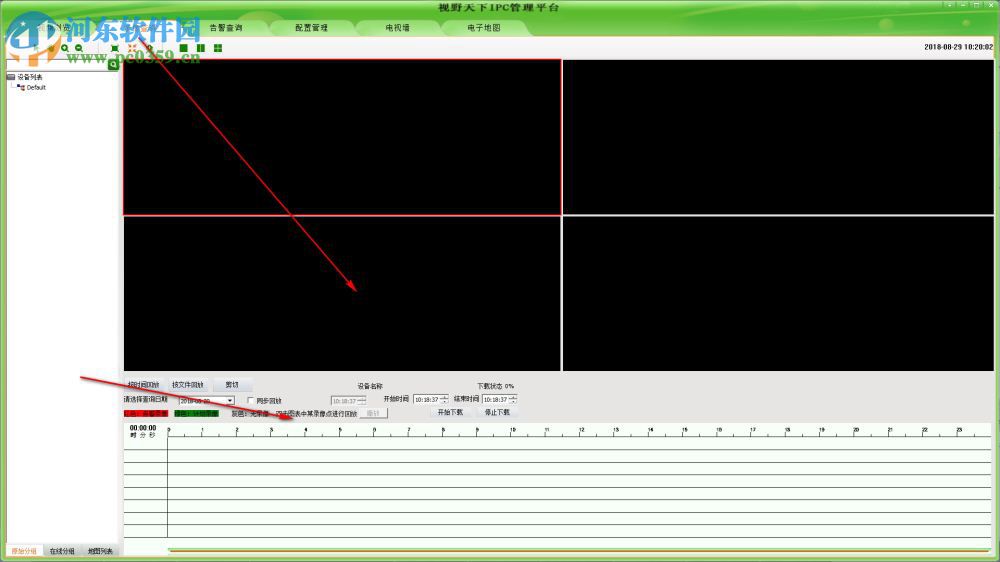Select the Default group tree item
This screenshot has width=1000, height=562.
click(x=36, y=87)
